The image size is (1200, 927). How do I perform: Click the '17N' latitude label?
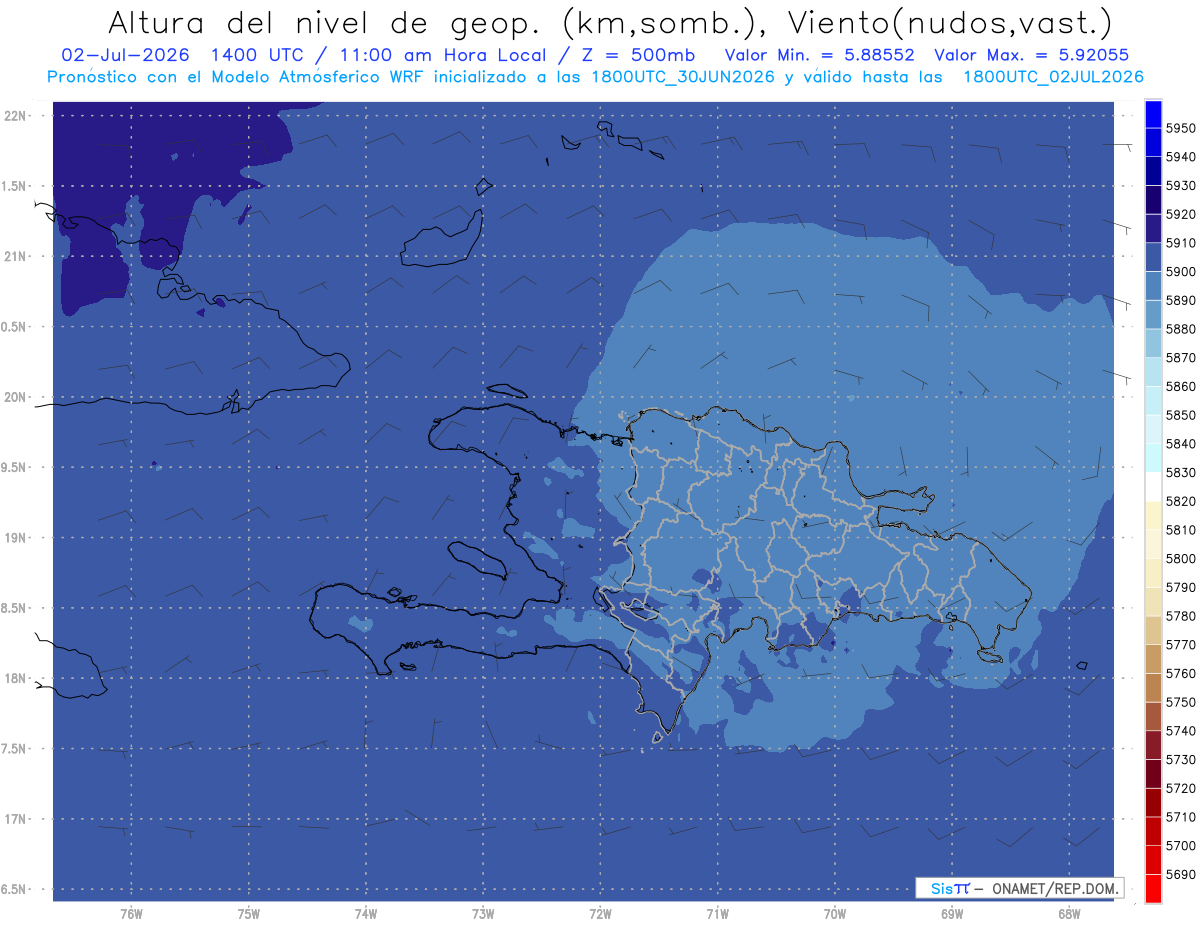coord(15,819)
